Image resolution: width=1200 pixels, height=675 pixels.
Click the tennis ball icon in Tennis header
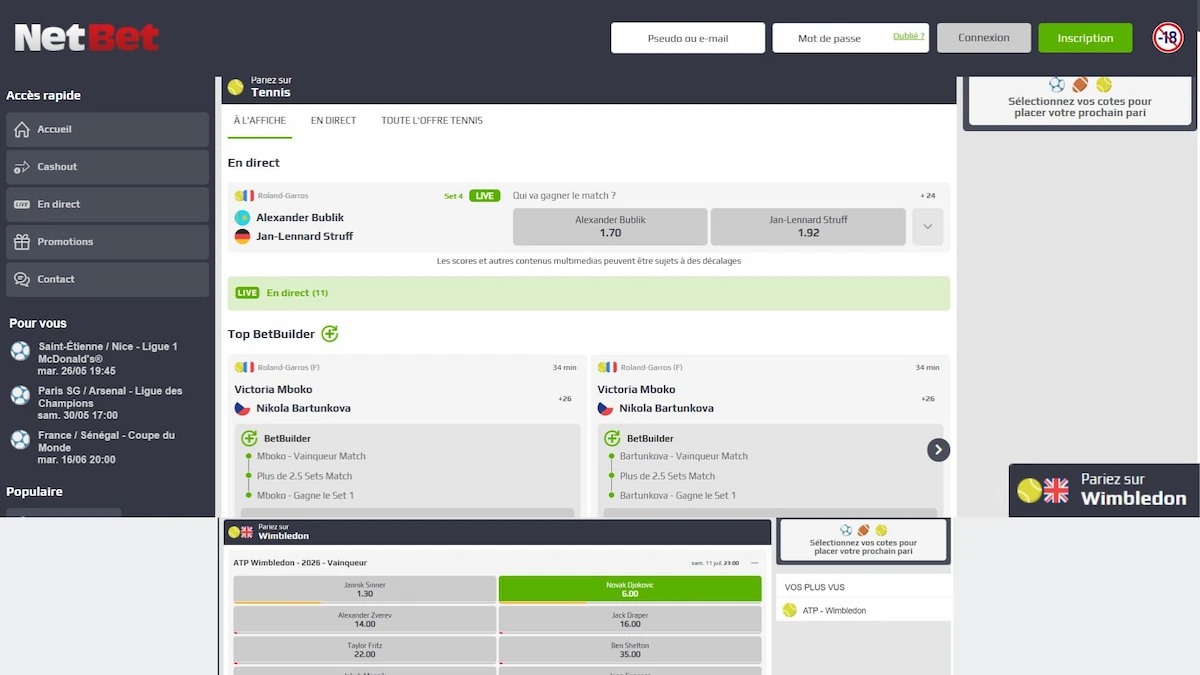[235, 87]
